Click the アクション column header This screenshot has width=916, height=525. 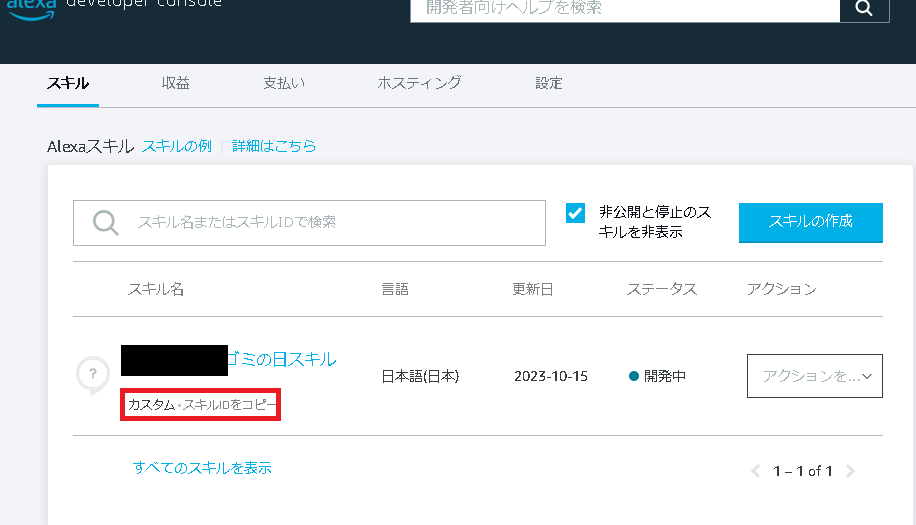(781, 289)
